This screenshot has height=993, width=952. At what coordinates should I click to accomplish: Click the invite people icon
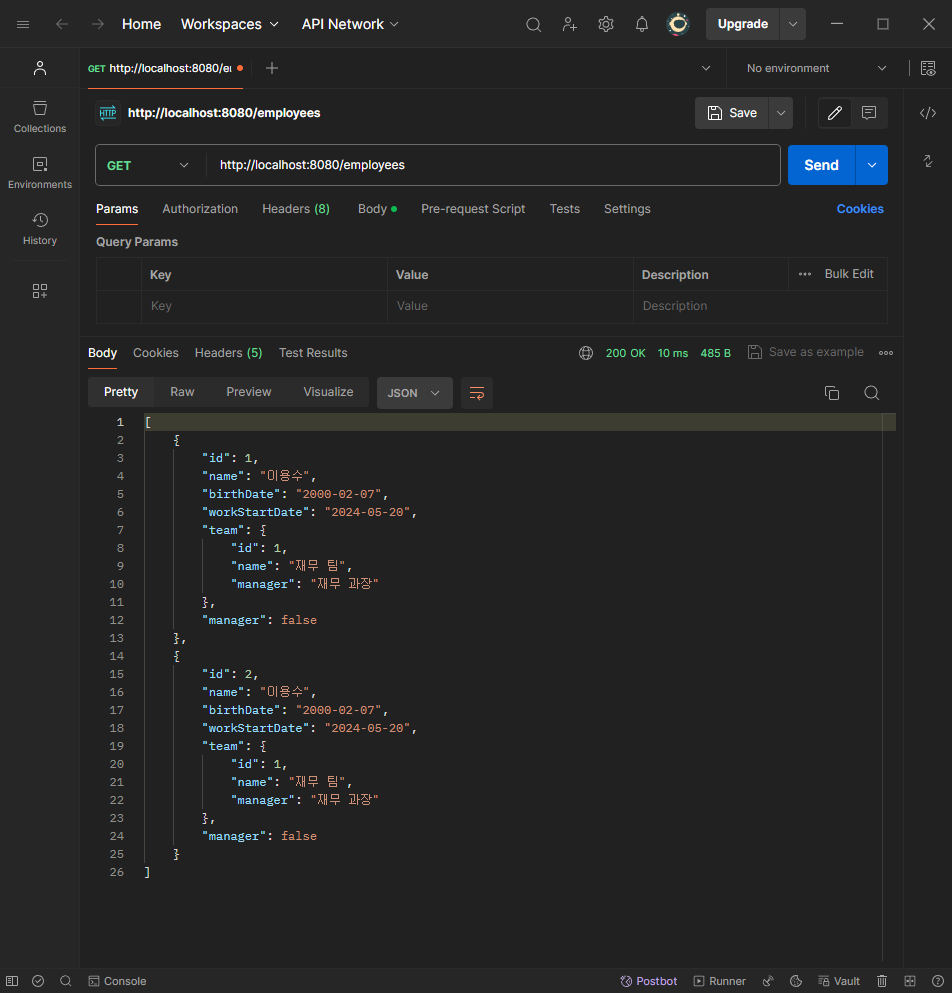[x=569, y=24]
